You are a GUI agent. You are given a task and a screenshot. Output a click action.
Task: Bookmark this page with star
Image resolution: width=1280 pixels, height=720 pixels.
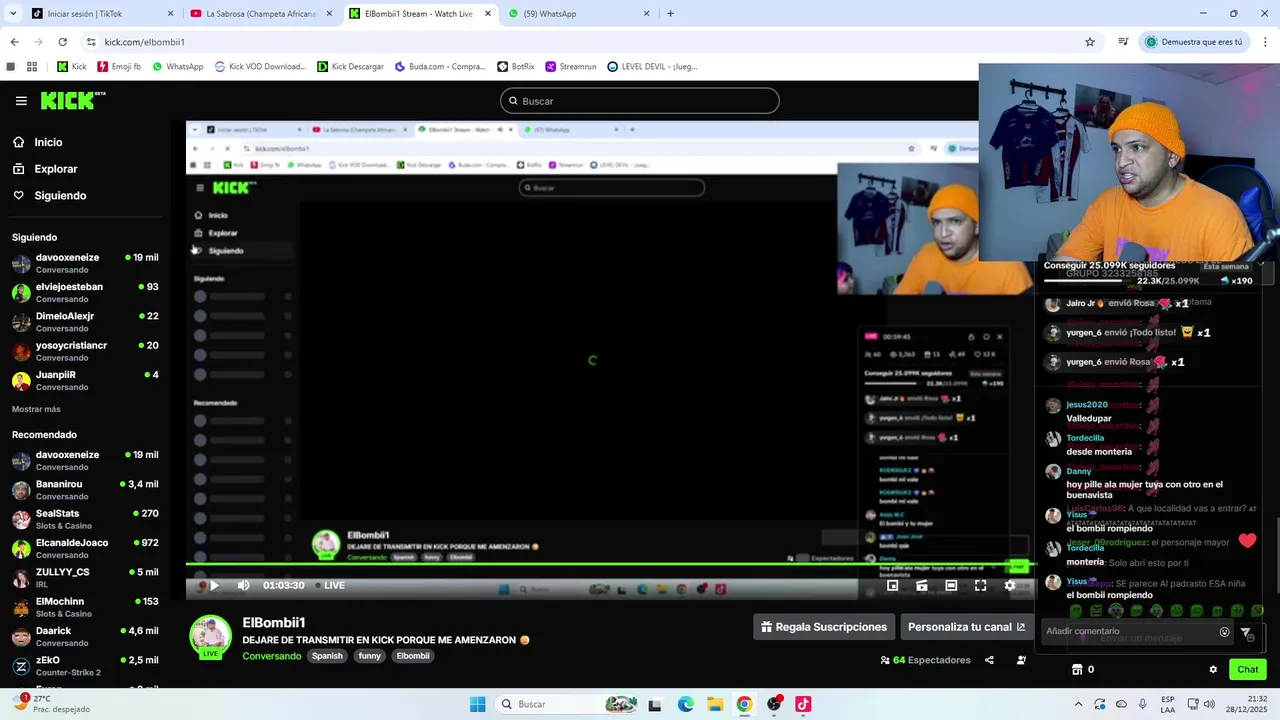1090,42
